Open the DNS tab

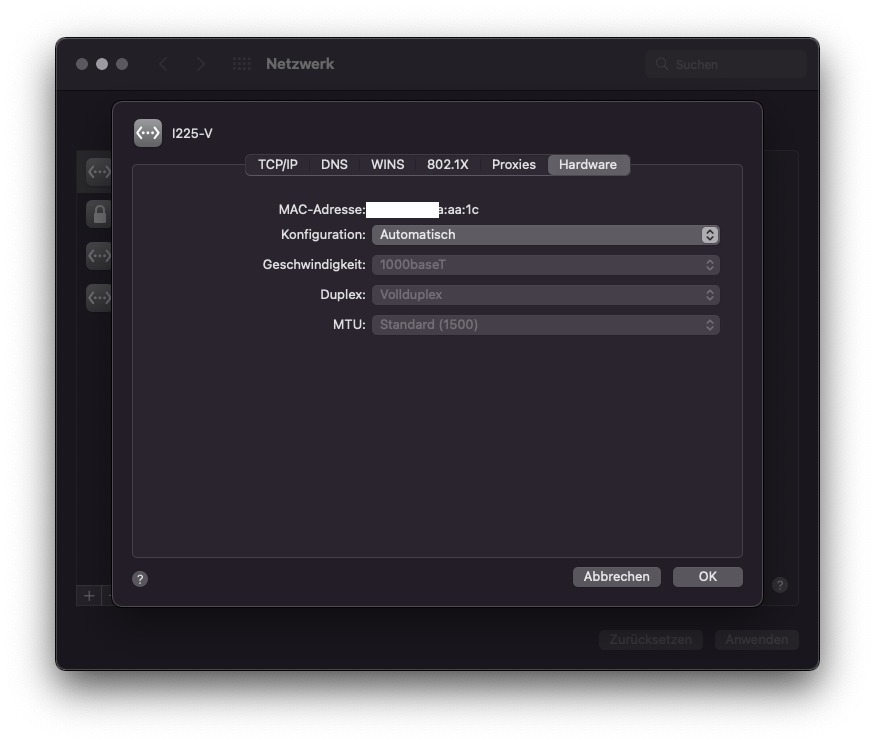334,165
